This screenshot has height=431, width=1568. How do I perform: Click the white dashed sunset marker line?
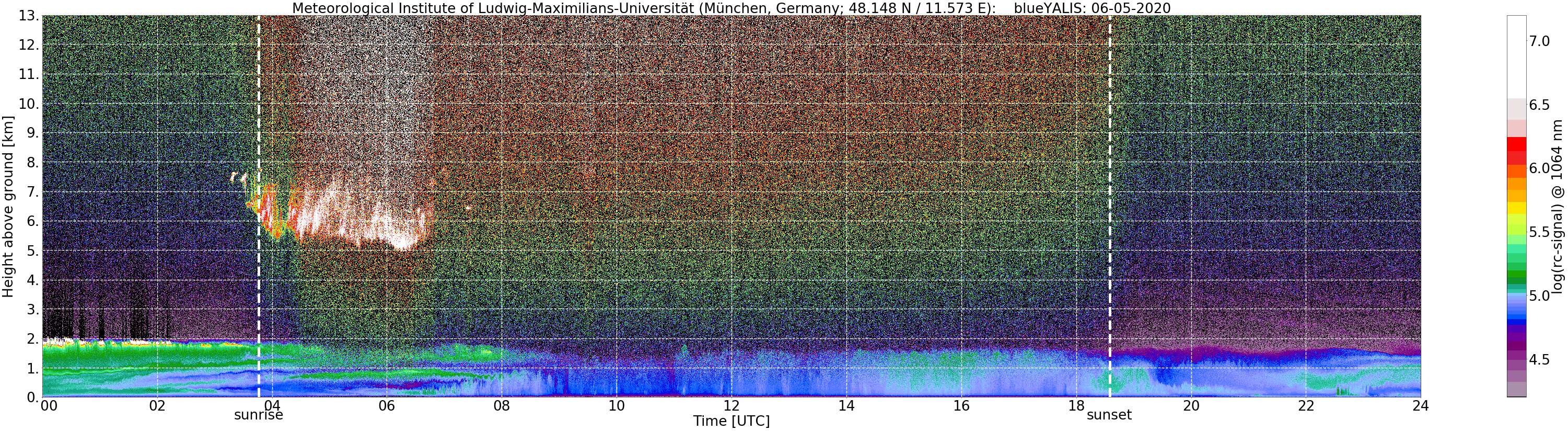point(1110,206)
